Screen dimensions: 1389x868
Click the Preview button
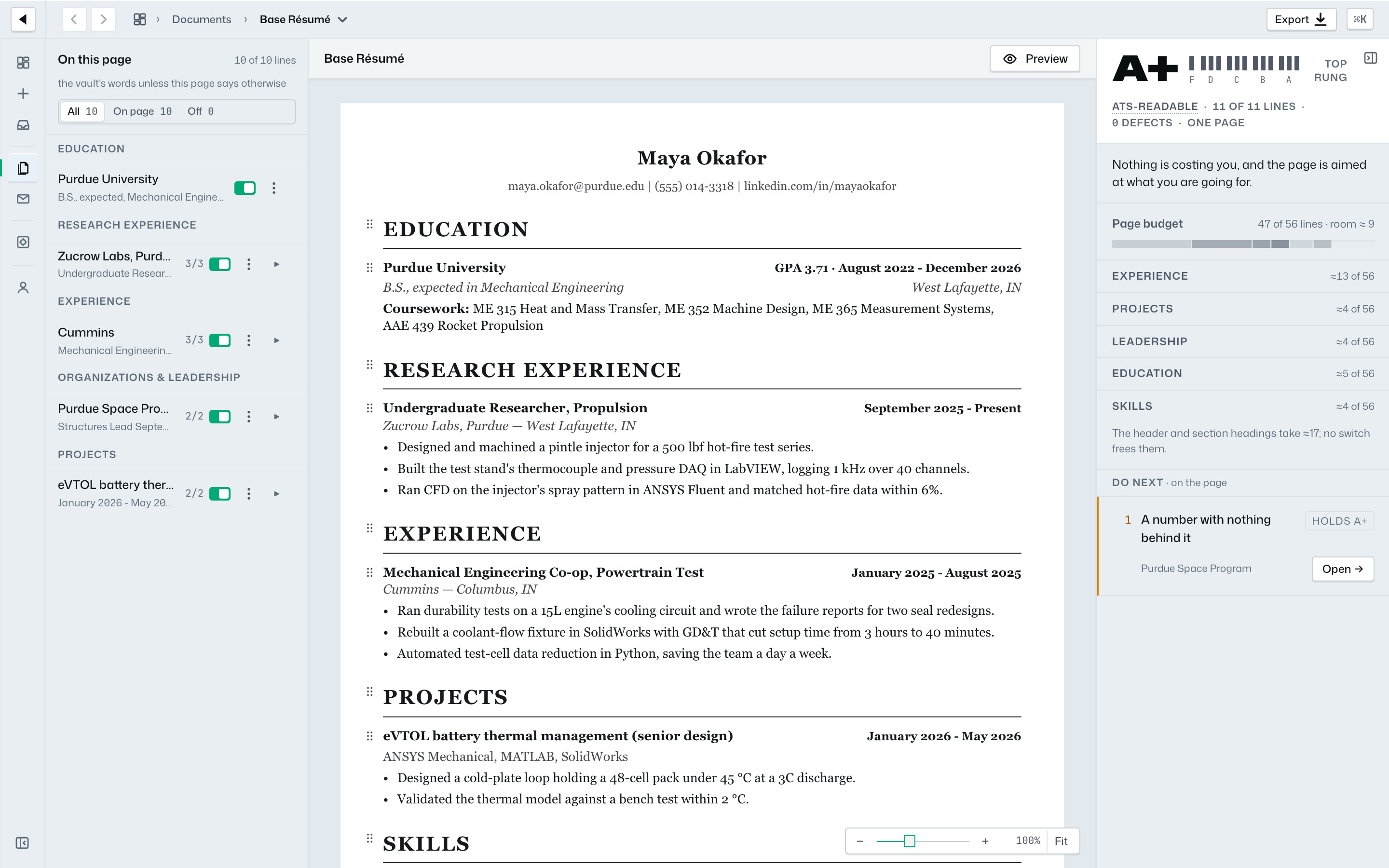(x=1035, y=58)
